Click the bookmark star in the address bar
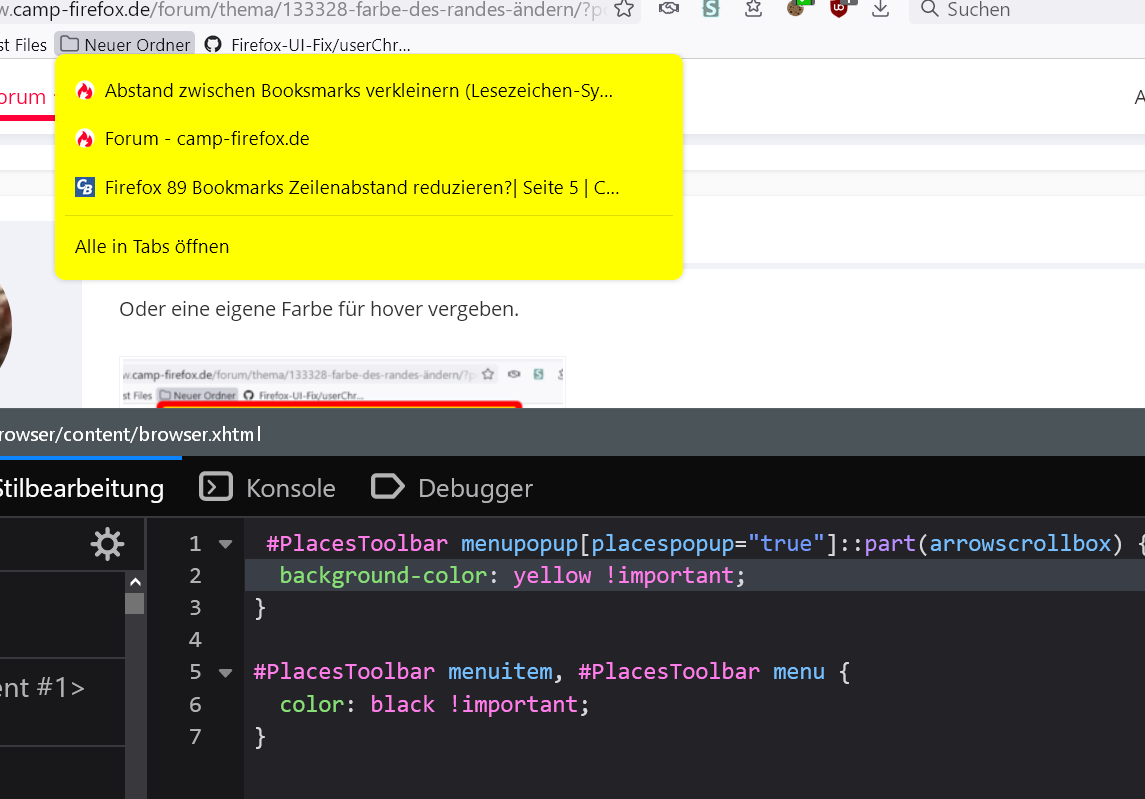 click(x=624, y=9)
